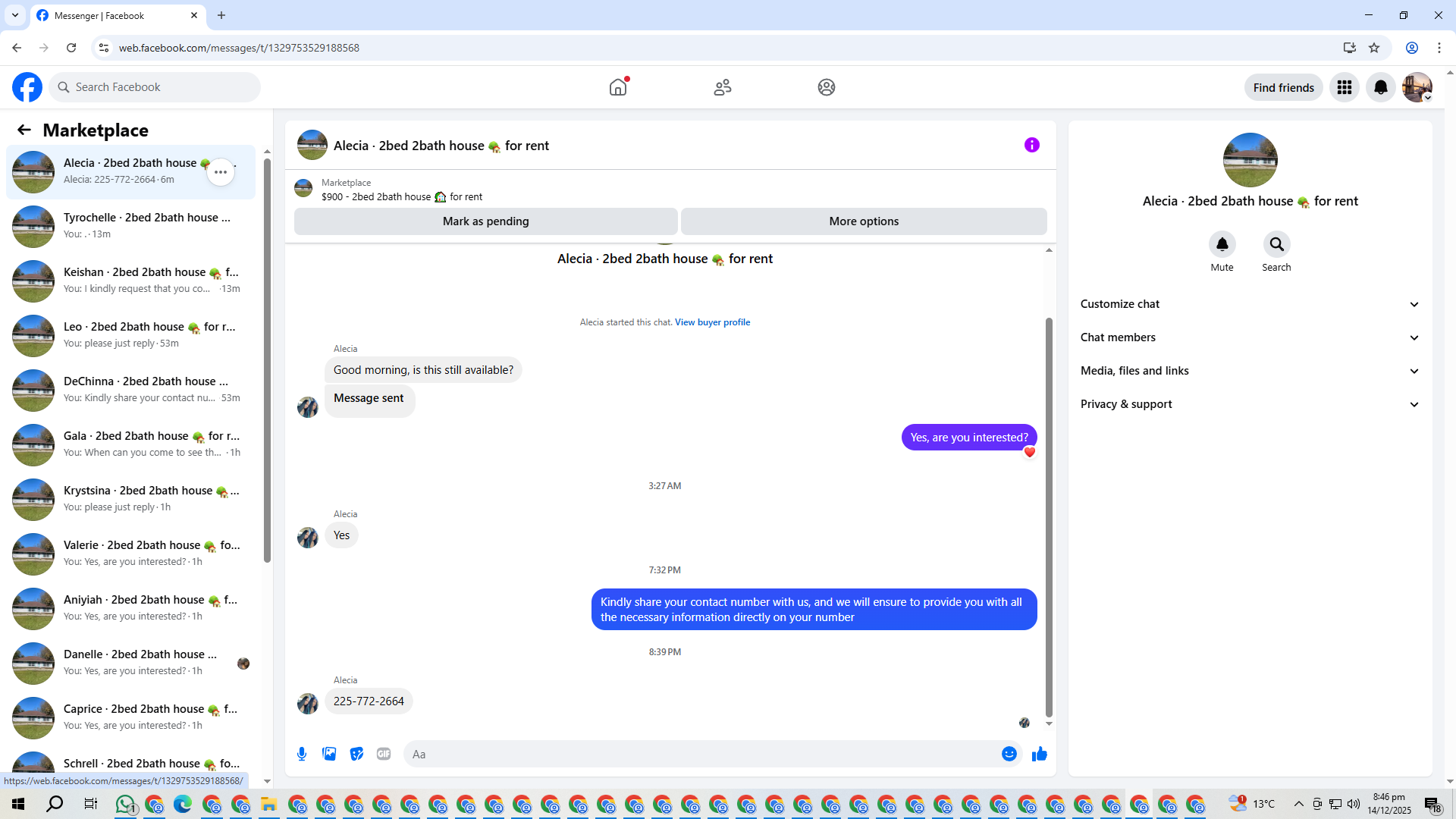Click Mark as pending button
This screenshot has width=1456, height=819.
tap(485, 221)
